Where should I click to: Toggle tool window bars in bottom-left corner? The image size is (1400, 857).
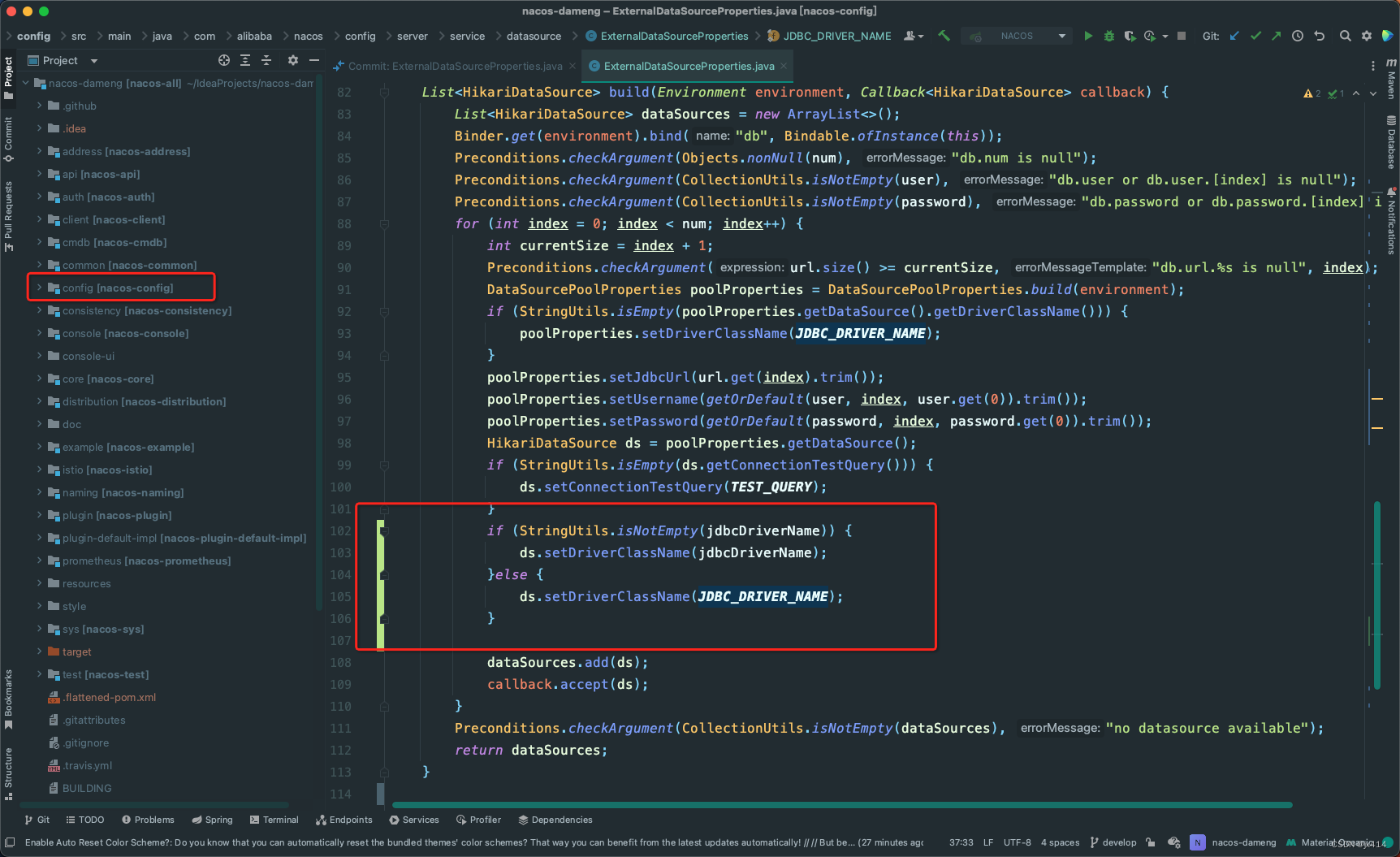coord(10,842)
